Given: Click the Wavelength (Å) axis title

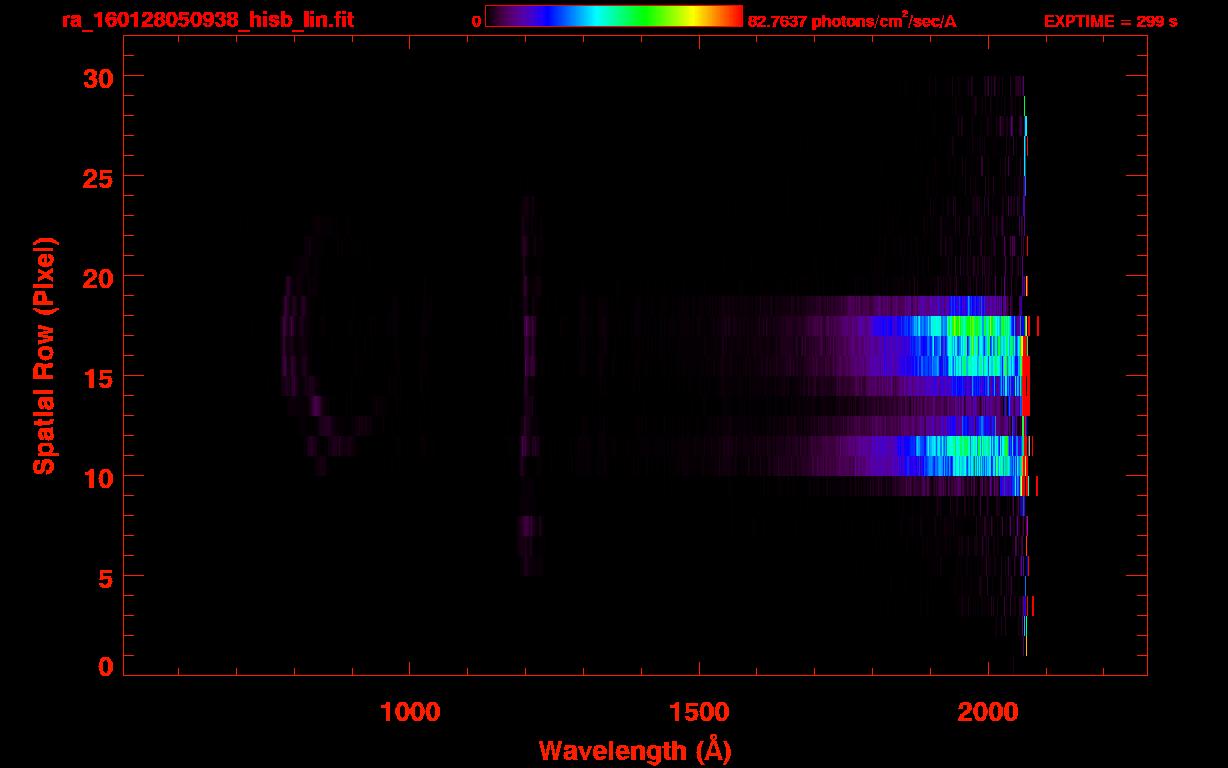Looking at the screenshot, I should click(635, 750).
